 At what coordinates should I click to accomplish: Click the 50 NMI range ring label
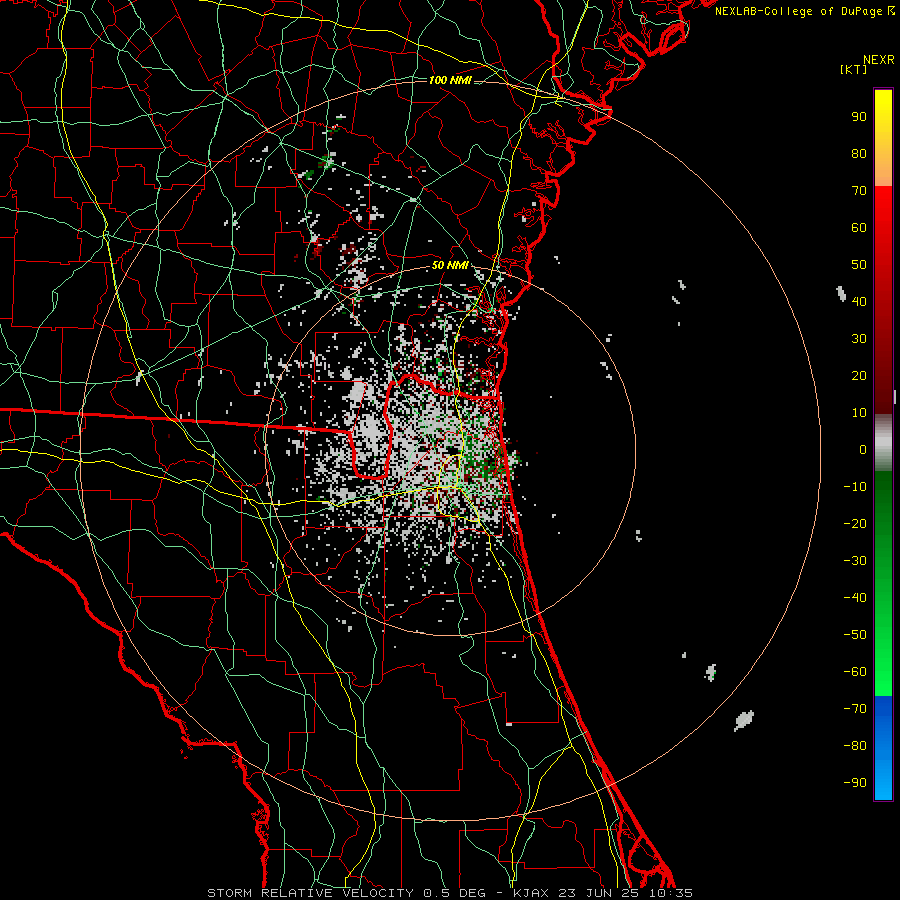(450, 265)
